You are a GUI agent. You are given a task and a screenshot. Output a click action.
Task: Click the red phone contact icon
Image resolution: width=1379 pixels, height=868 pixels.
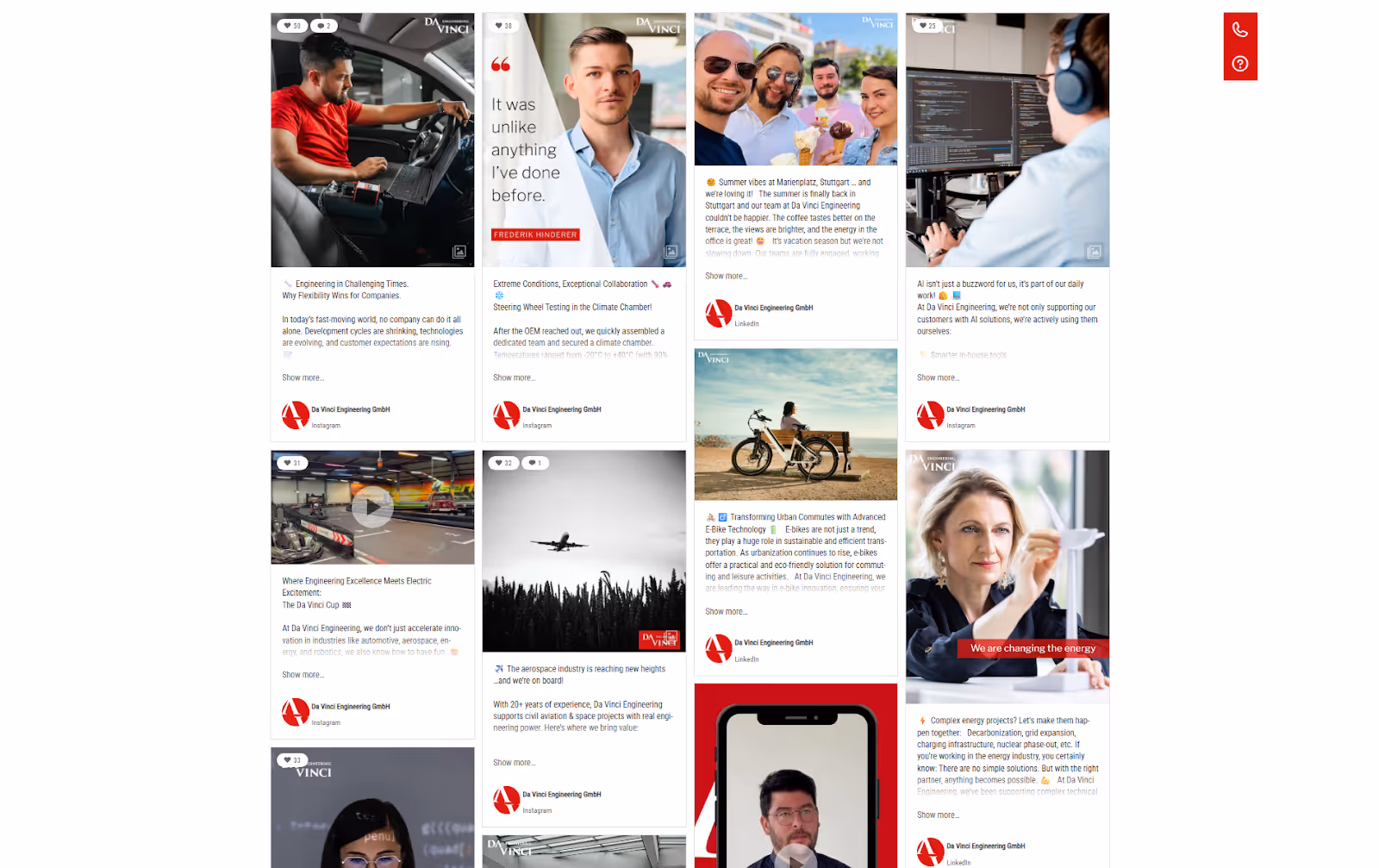pos(1239,30)
